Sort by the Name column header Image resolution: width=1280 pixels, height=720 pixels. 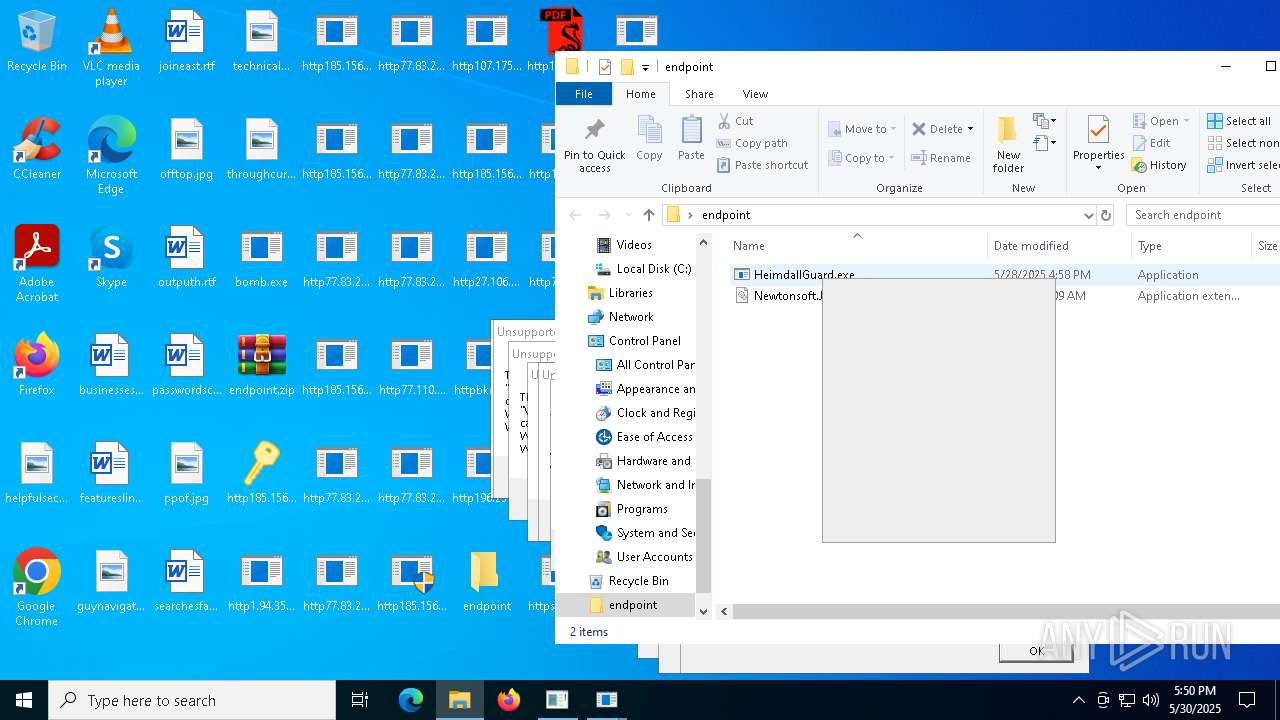(749, 246)
